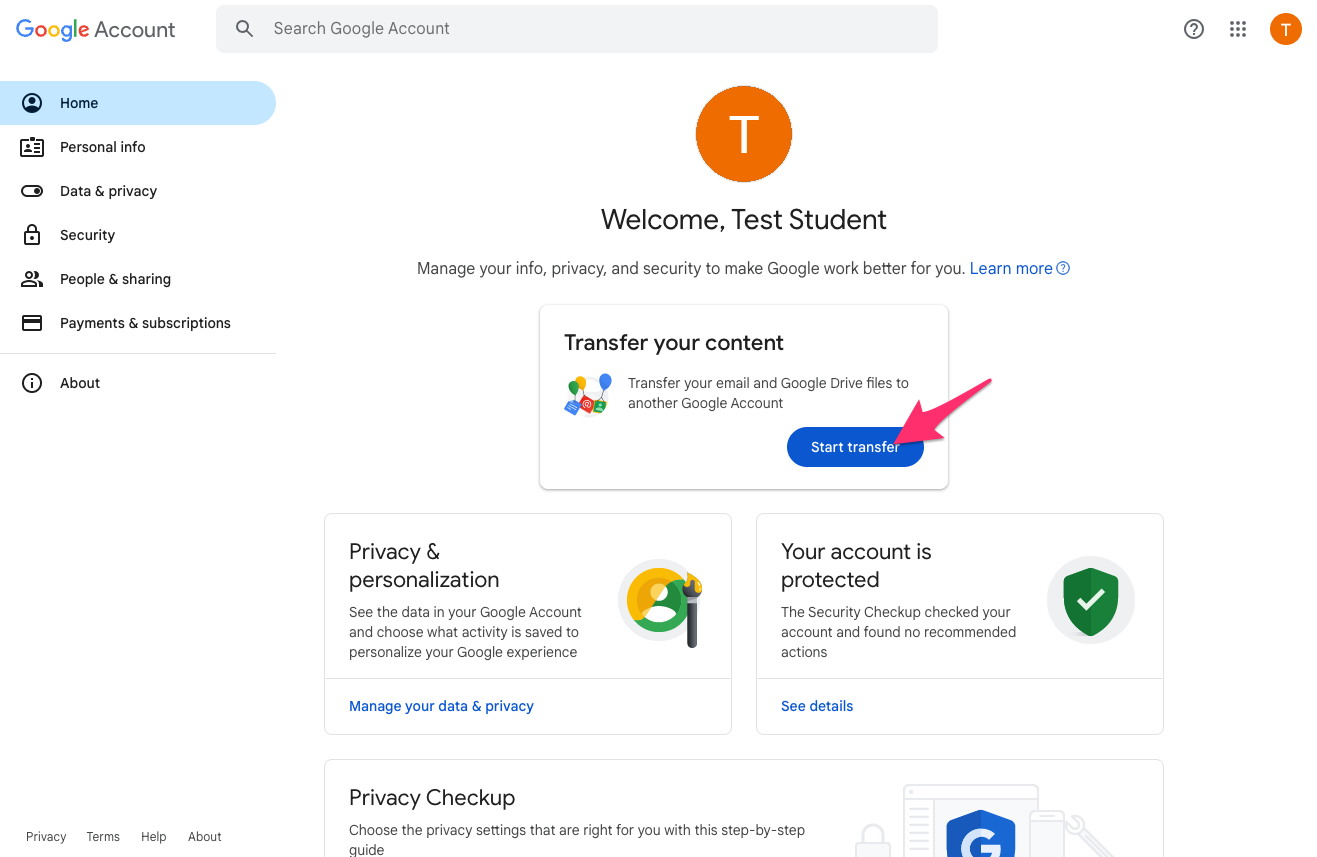Click the Data & privacy toggle icon
This screenshot has height=857, width=1317.
(x=32, y=191)
